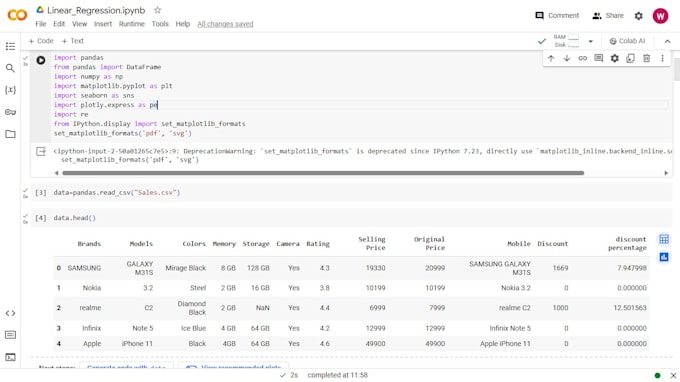The width and height of the screenshot is (680, 382).
Task: Close the bottom status bar
Action: pos(673,375)
